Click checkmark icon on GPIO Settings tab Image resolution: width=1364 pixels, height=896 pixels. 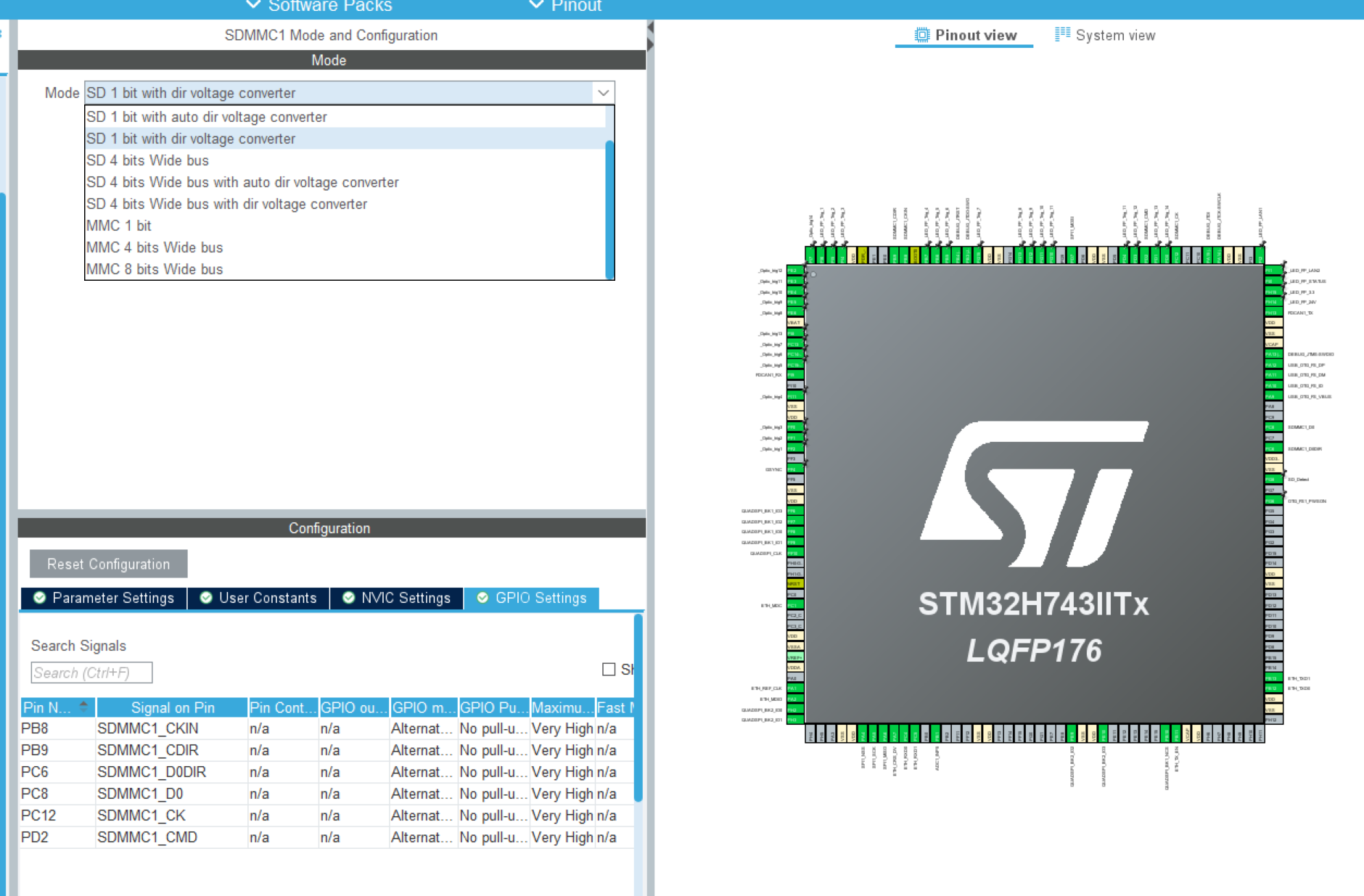[x=482, y=598]
